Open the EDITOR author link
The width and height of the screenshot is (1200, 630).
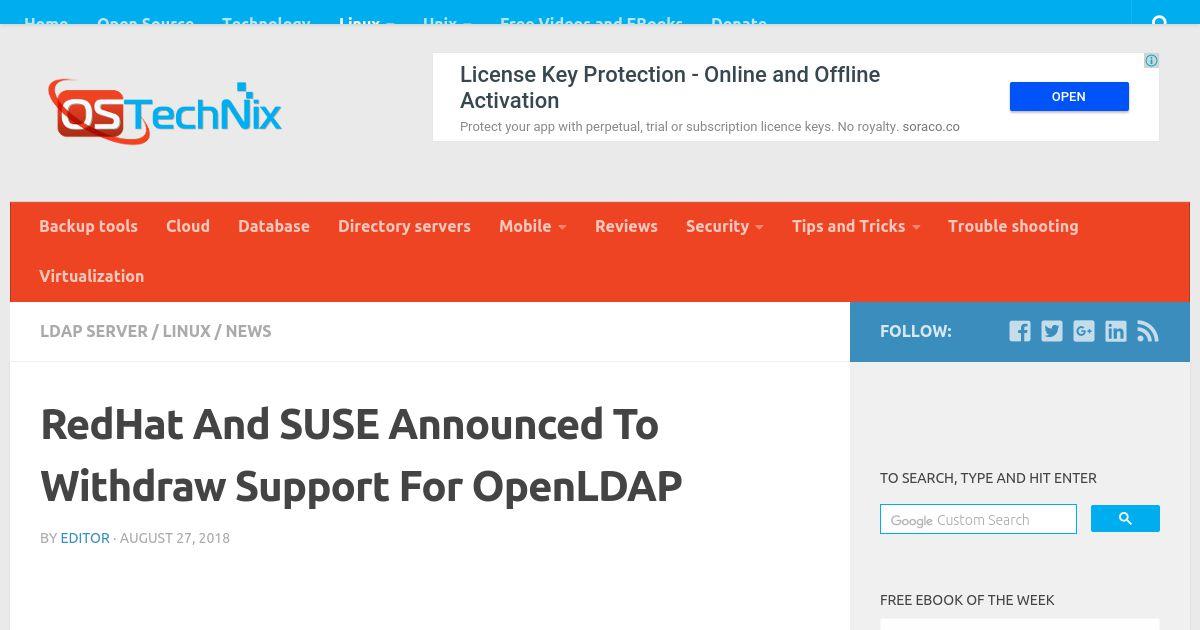click(85, 538)
